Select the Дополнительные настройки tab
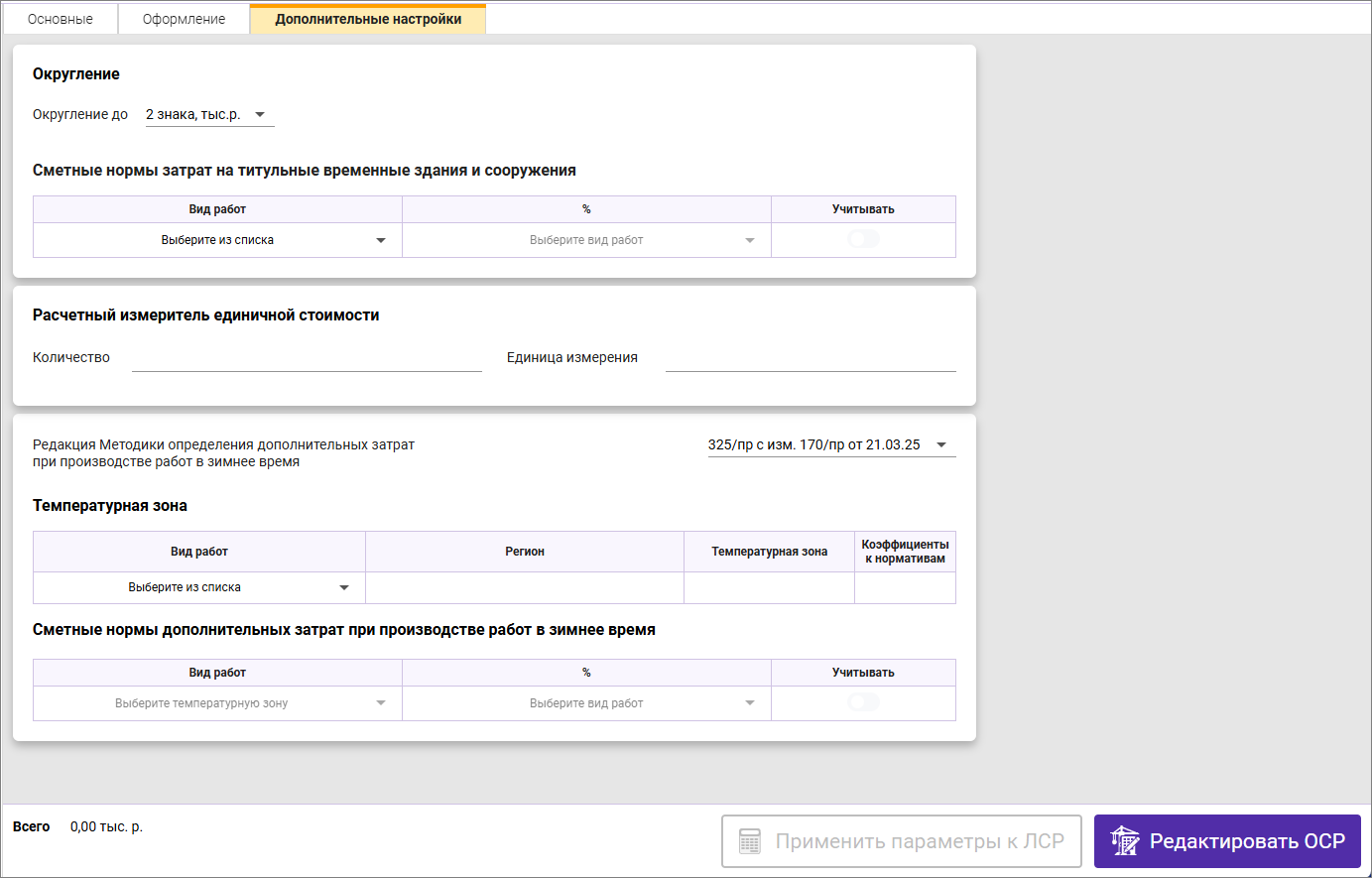Image resolution: width=1372 pixels, height=878 pixels. tap(368, 19)
